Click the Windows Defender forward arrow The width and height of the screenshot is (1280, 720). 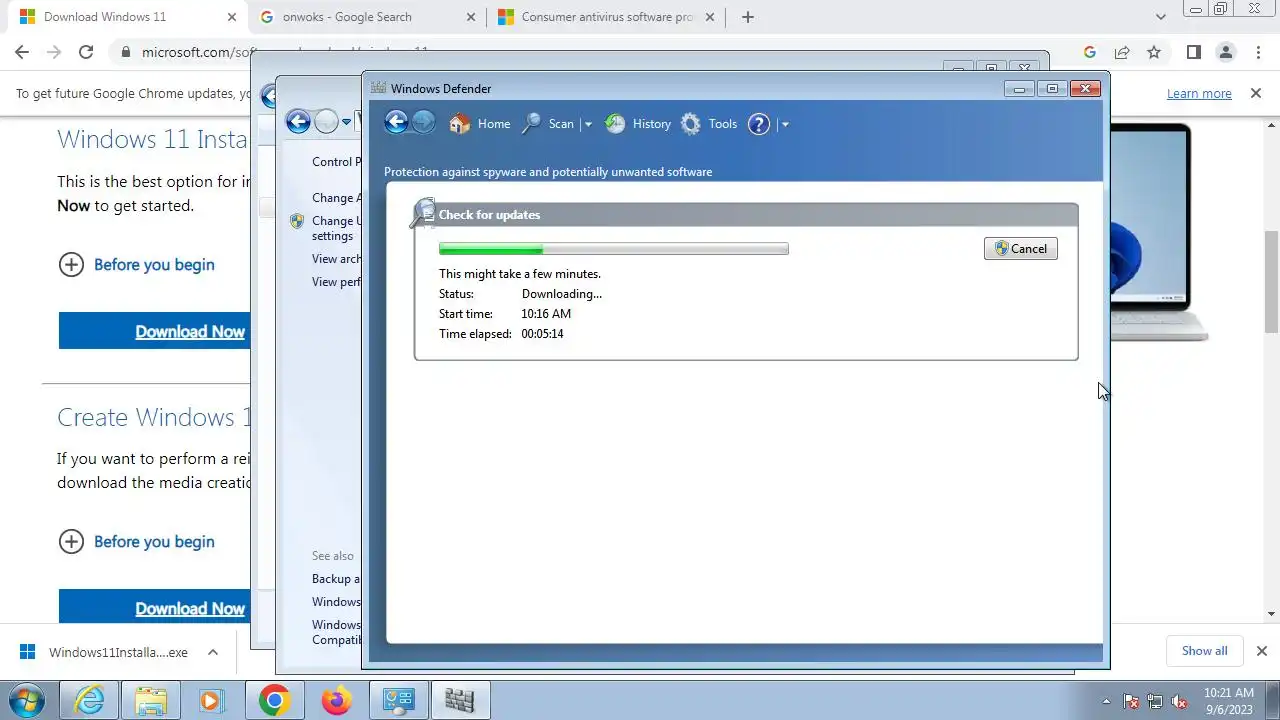coord(423,123)
